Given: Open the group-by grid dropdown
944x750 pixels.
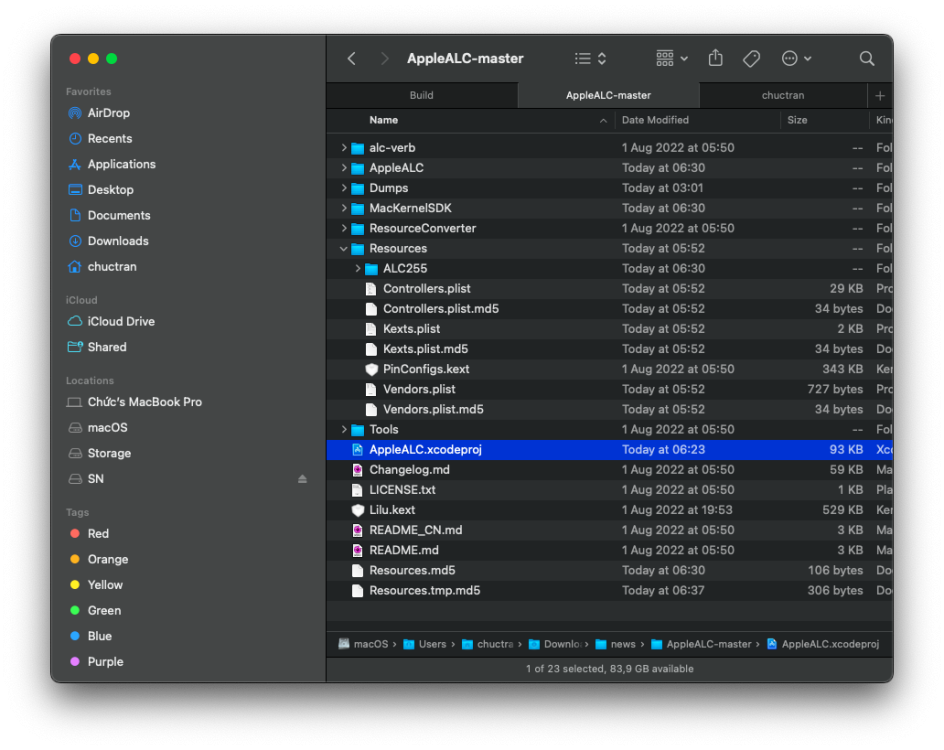Looking at the screenshot, I should tap(671, 58).
